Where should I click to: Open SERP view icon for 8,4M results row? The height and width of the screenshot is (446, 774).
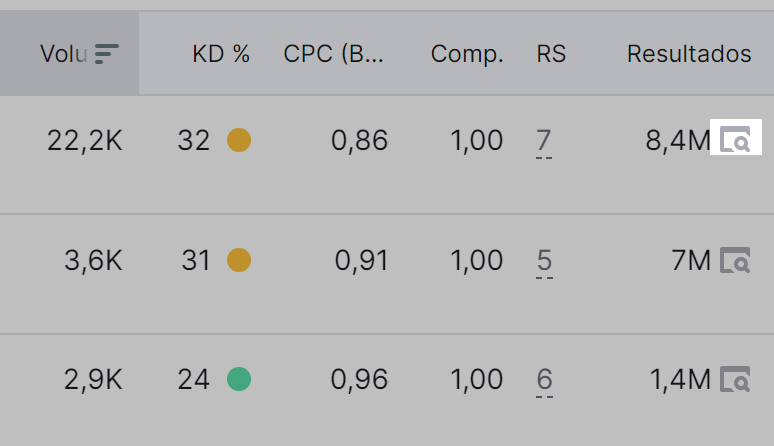(x=735, y=138)
